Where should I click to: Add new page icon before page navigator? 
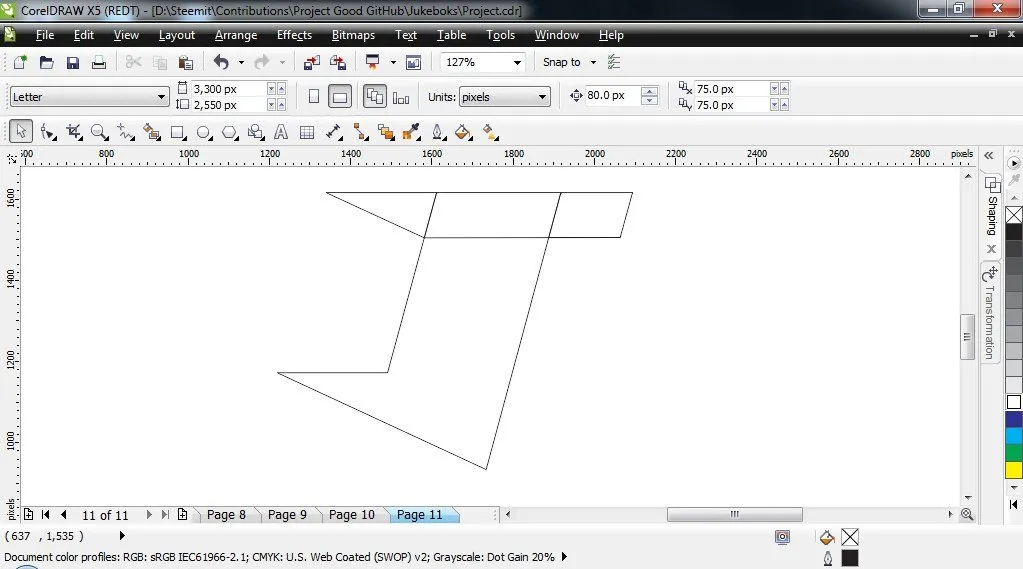(x=29, y=514)
